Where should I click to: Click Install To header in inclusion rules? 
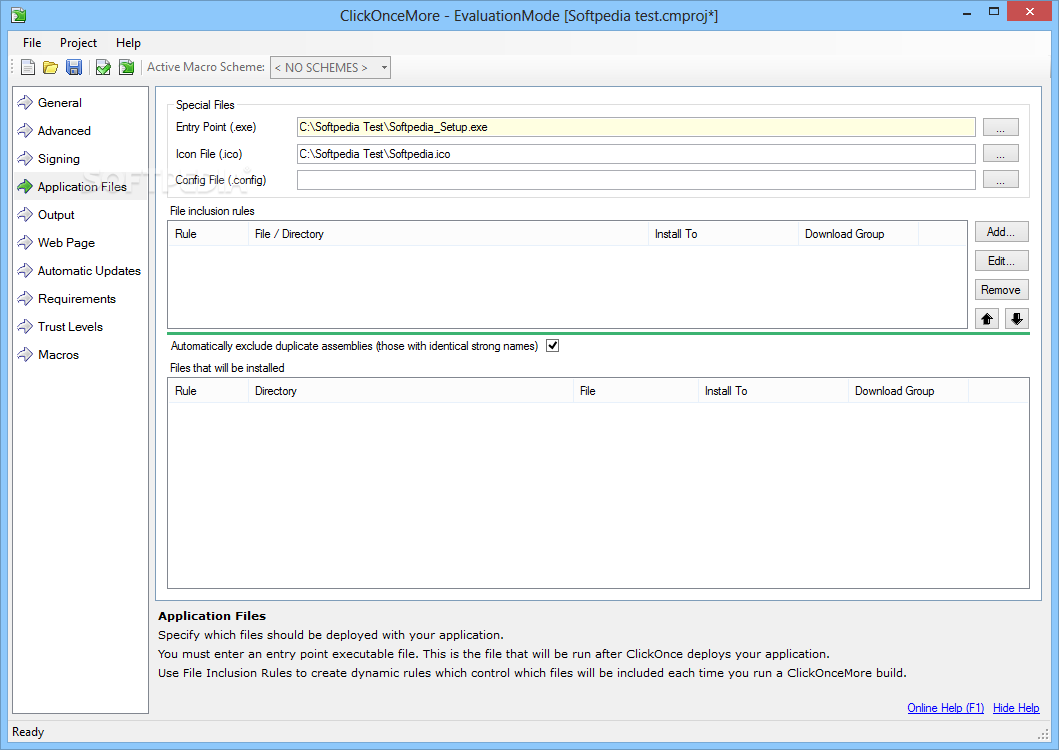pyautogui.click(x=723, y=234)
